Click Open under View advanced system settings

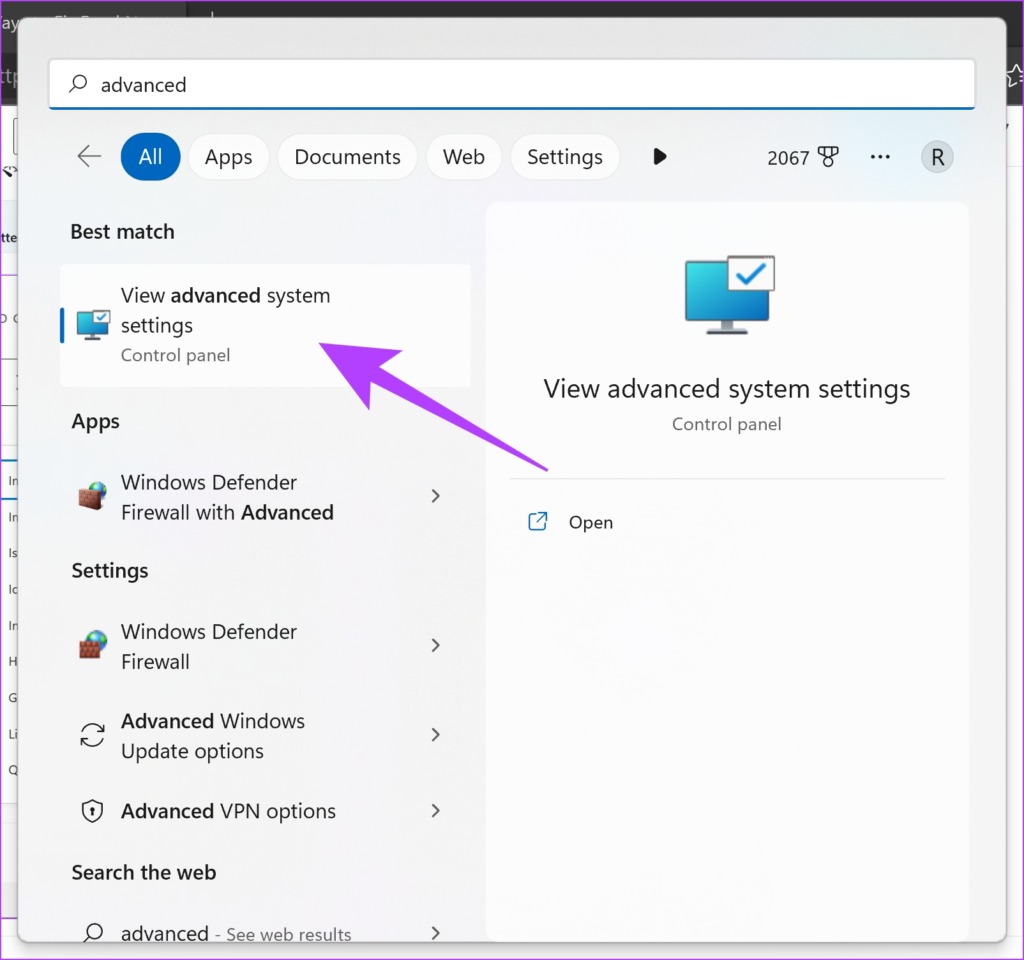(x=591, y=521)
